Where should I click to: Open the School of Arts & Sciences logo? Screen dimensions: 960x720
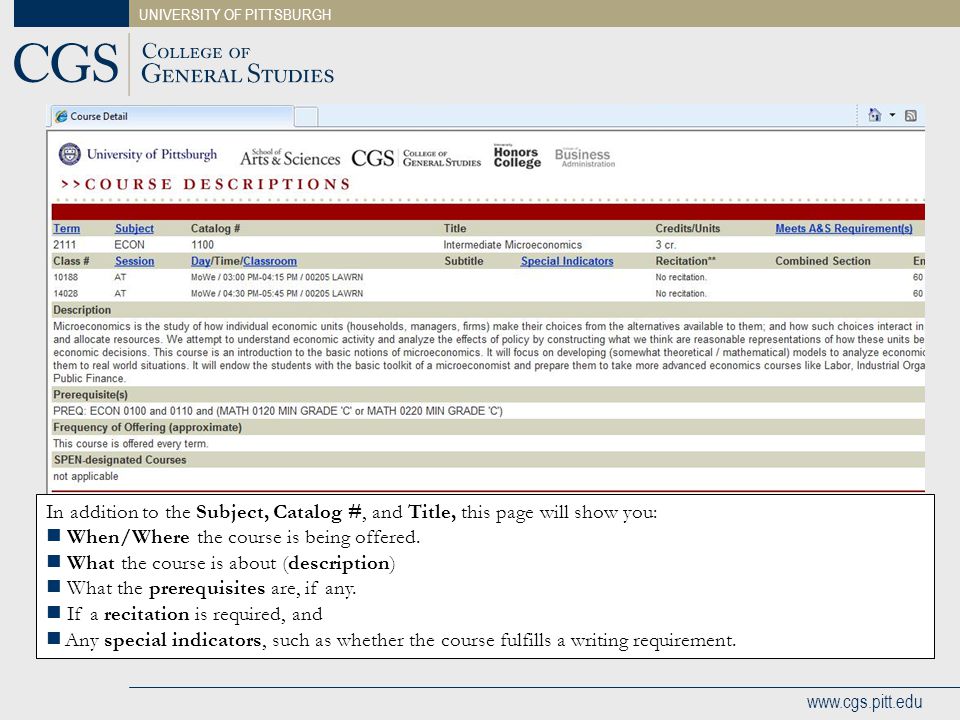[x=290, y=157]
